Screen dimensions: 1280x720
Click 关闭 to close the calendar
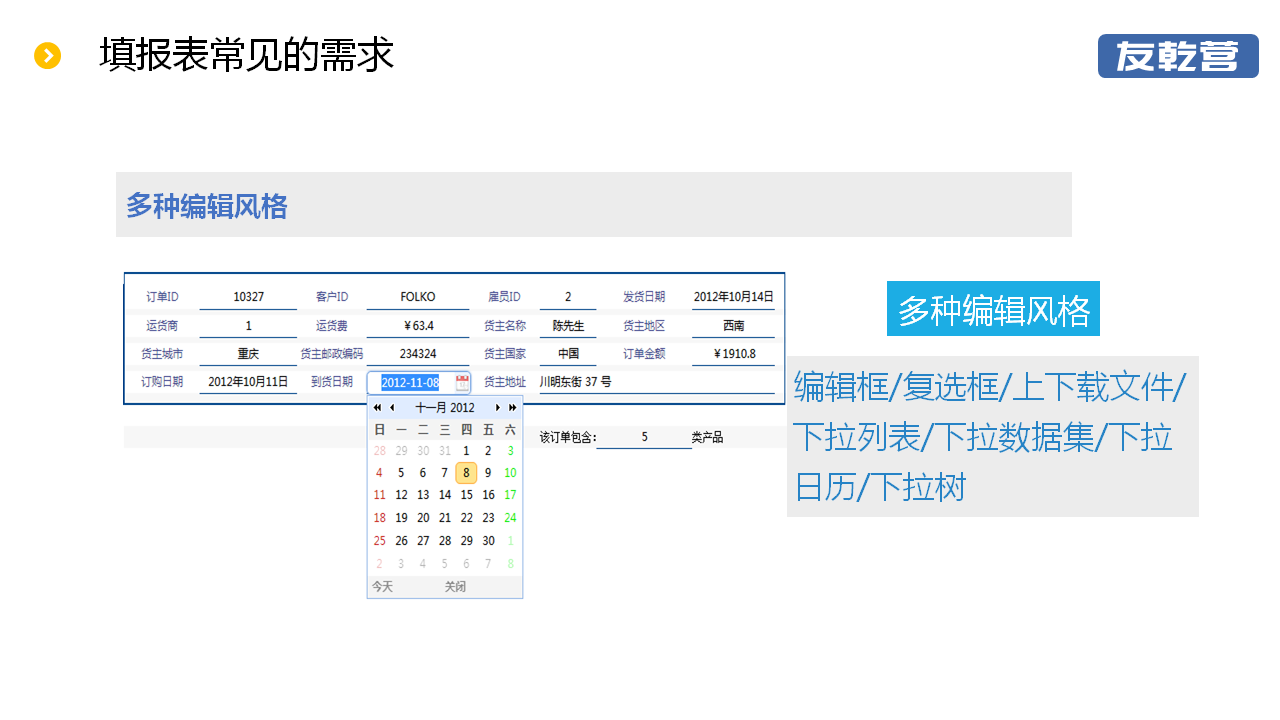pyautogui.click(x=455, y=587)
